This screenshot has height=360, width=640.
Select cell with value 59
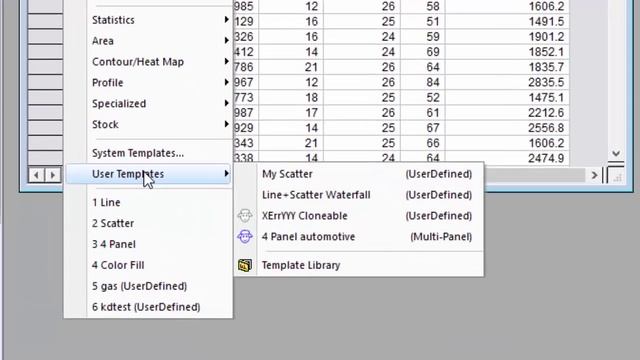pyautogui.click(x=423, y=37)
